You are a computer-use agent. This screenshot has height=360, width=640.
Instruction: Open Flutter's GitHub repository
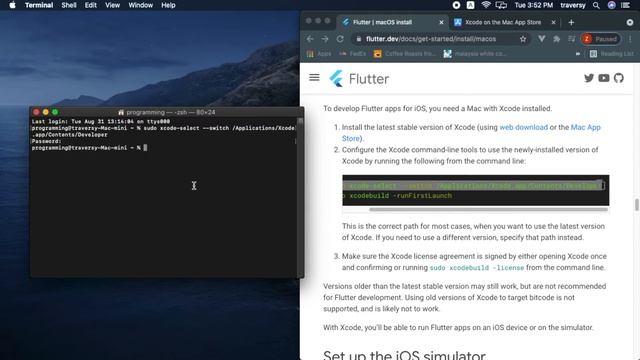click(619, 78)
